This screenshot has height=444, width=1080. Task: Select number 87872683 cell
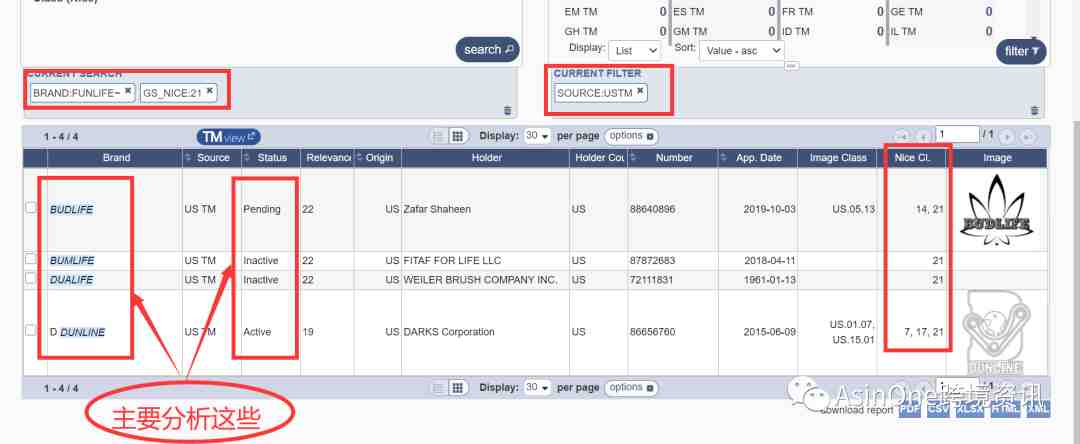(673, 261)
